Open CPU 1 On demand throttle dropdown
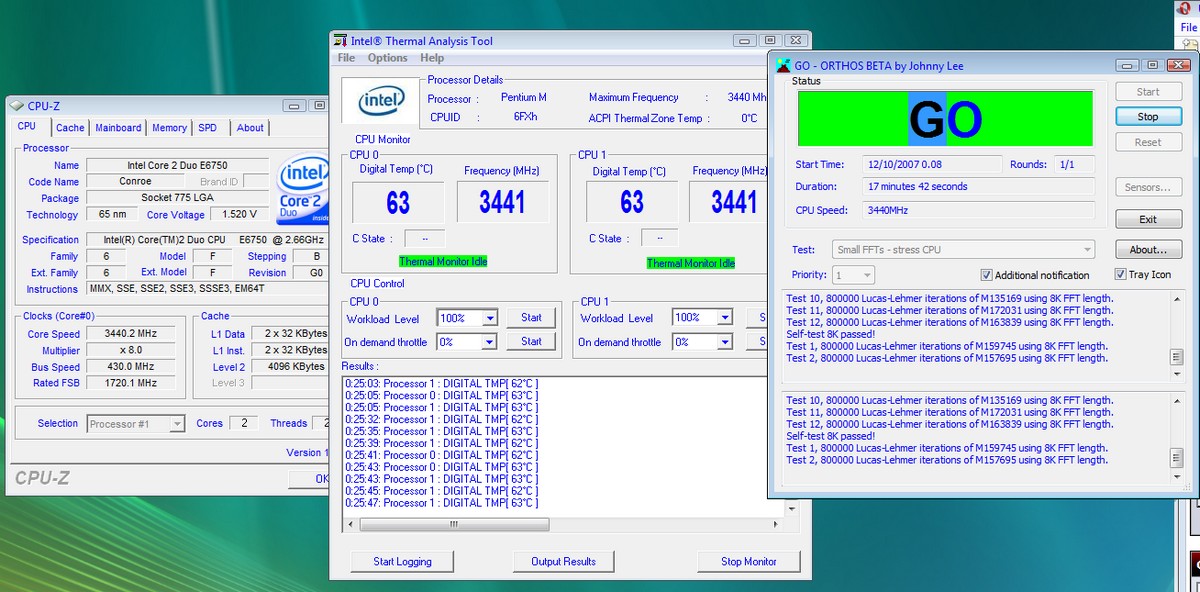This screenshot has height=592, width=1200. (723, 342)
